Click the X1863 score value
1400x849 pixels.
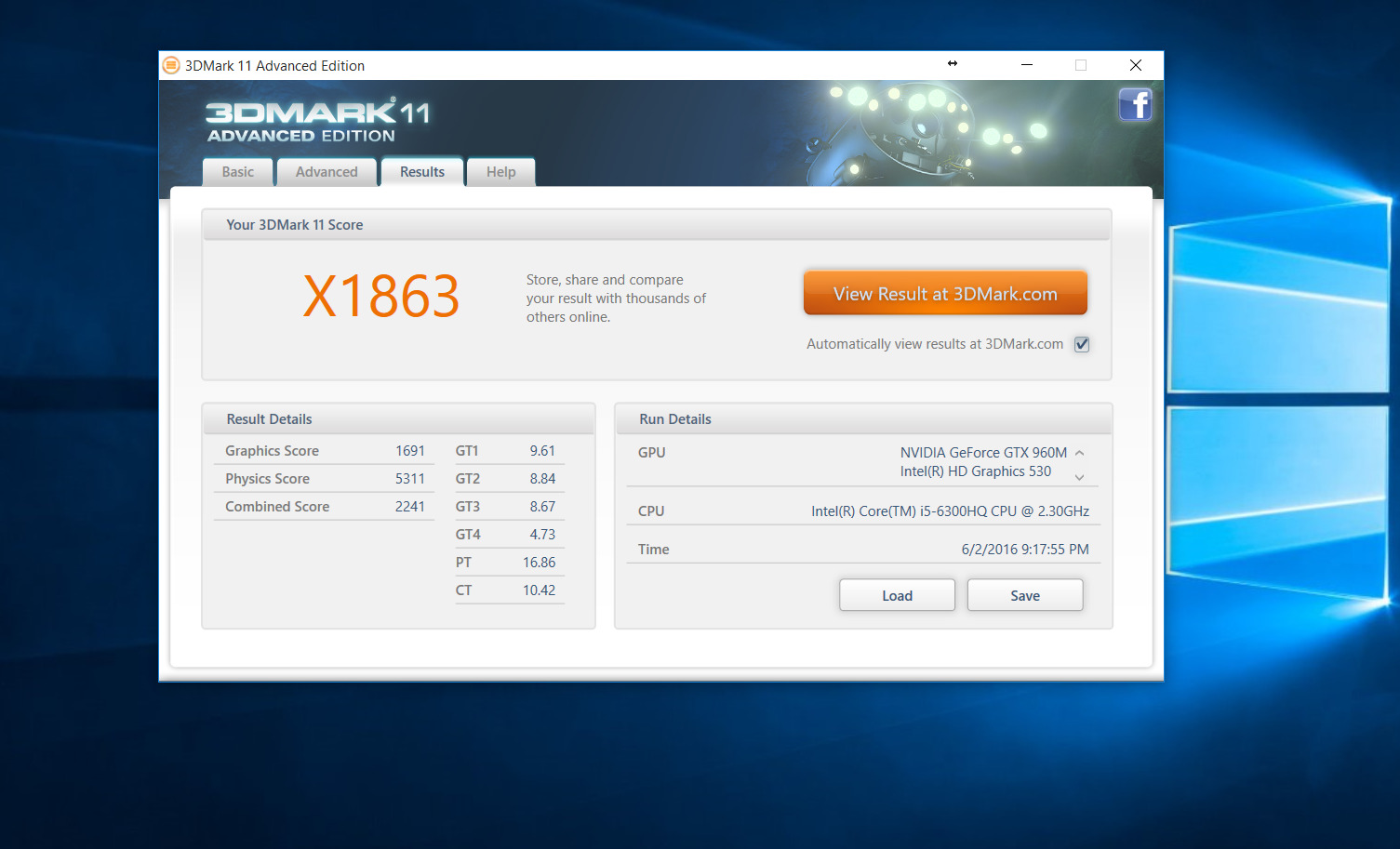[x=381, y=297]
